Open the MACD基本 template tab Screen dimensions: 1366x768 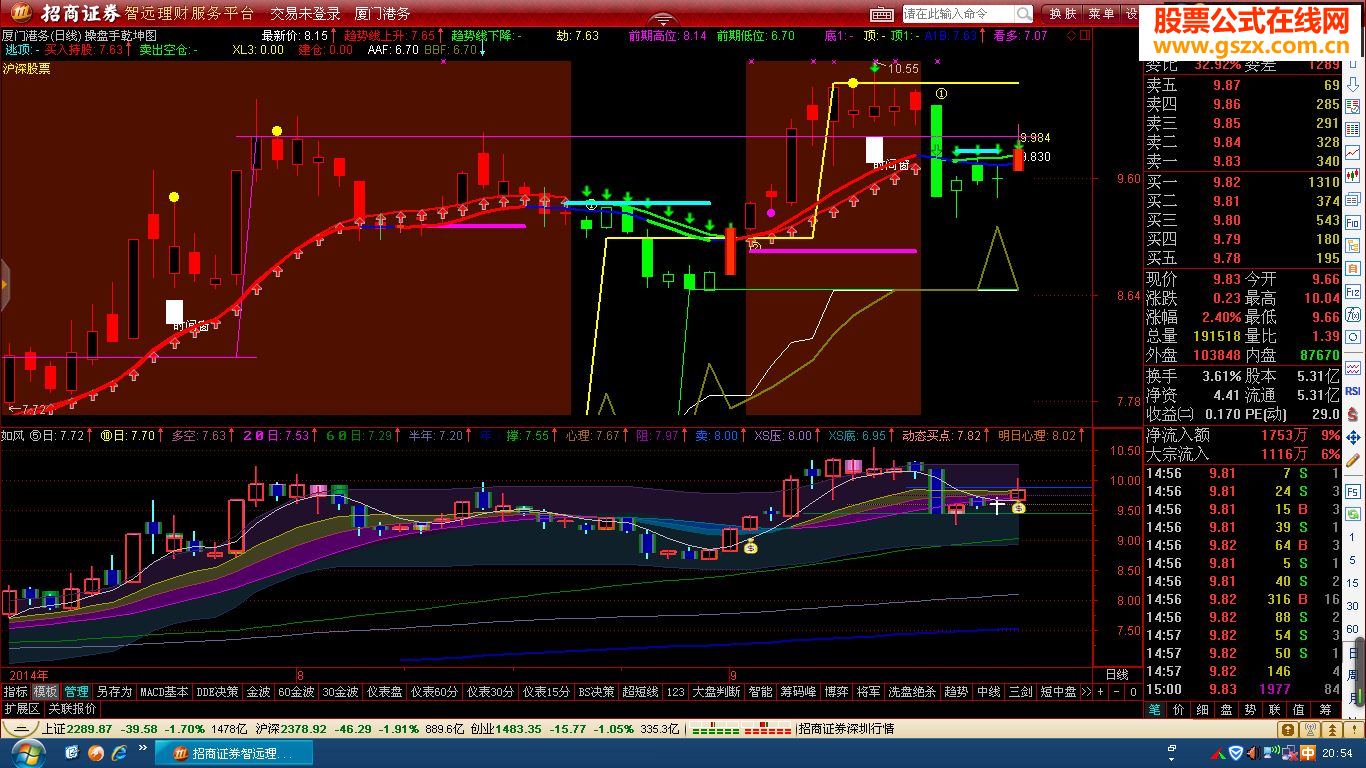click(164, 692)
